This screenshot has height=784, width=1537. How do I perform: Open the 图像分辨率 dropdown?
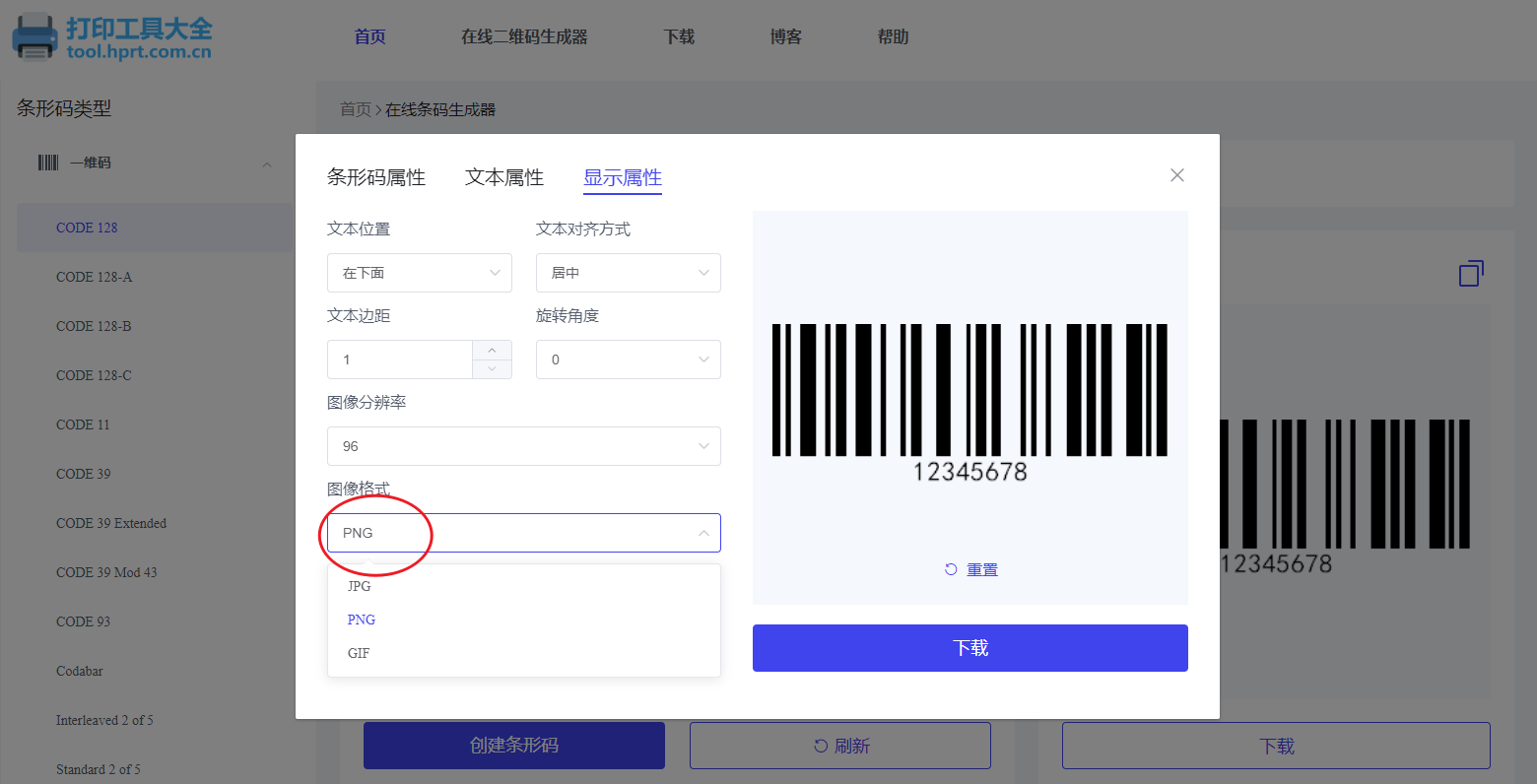point(524,446)
